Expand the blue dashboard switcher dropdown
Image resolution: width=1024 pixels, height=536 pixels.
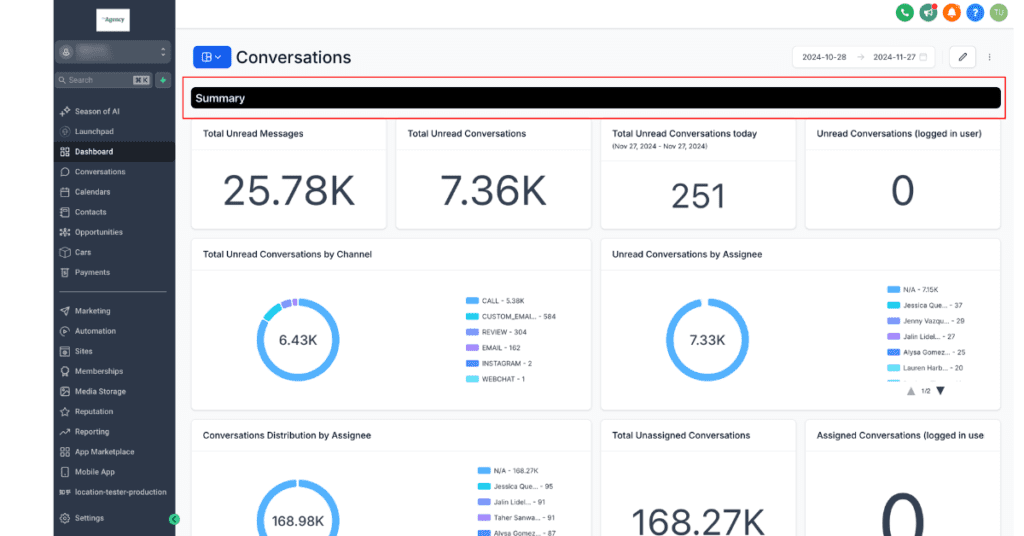(x=212, y=57)
